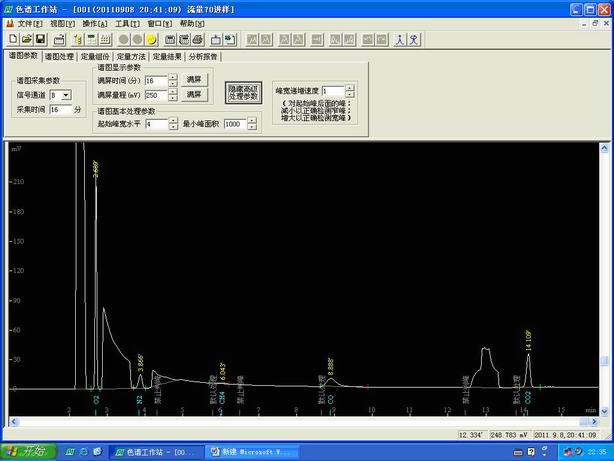Click the Save floppy-disk toolbar icon
The width and height of the screenshot is (614, 461).
click(40, 39)
